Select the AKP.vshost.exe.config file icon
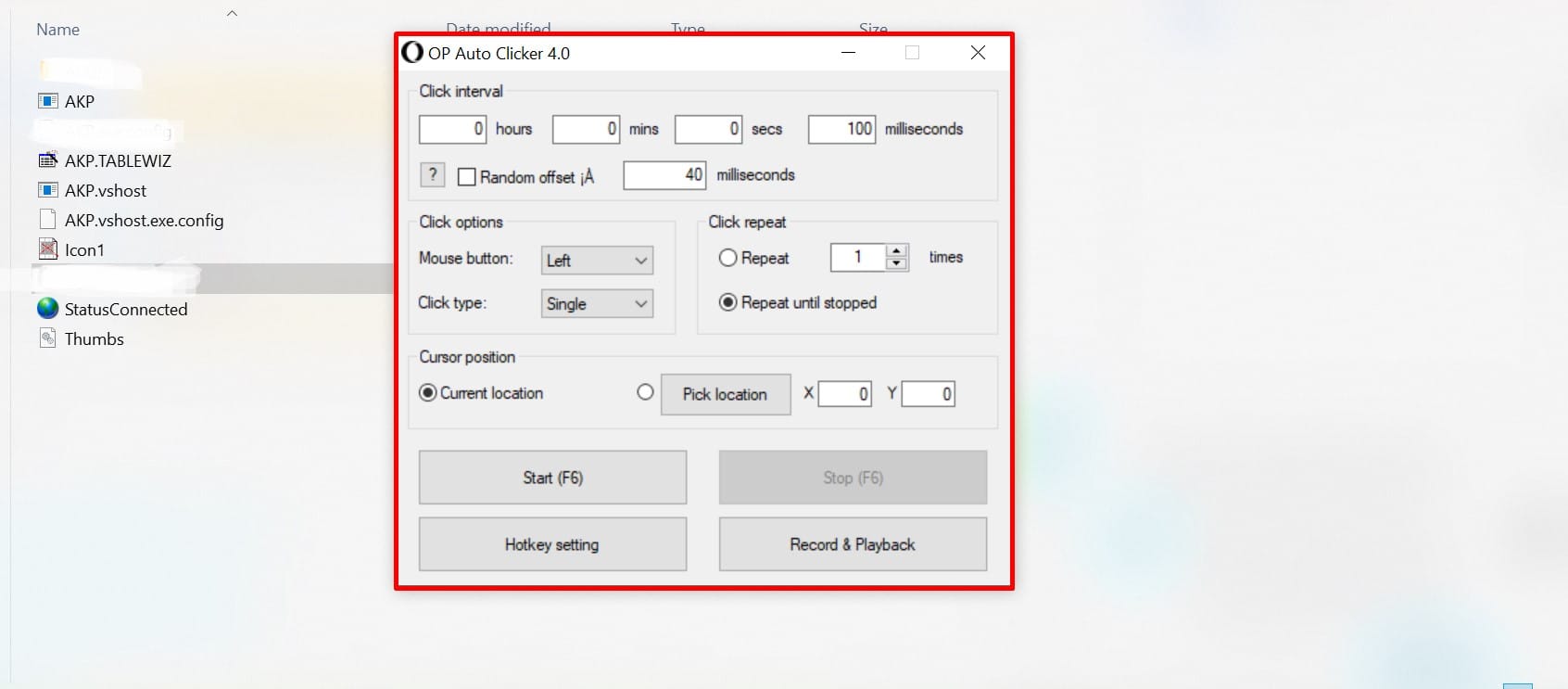This screenshot has width=1568, height=689. (x=47, y=220)
